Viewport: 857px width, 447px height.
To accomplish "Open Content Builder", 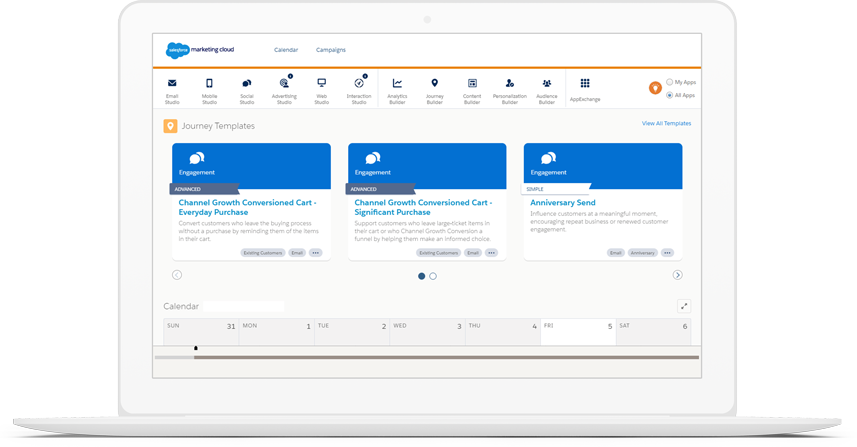I will coord(472,91).
